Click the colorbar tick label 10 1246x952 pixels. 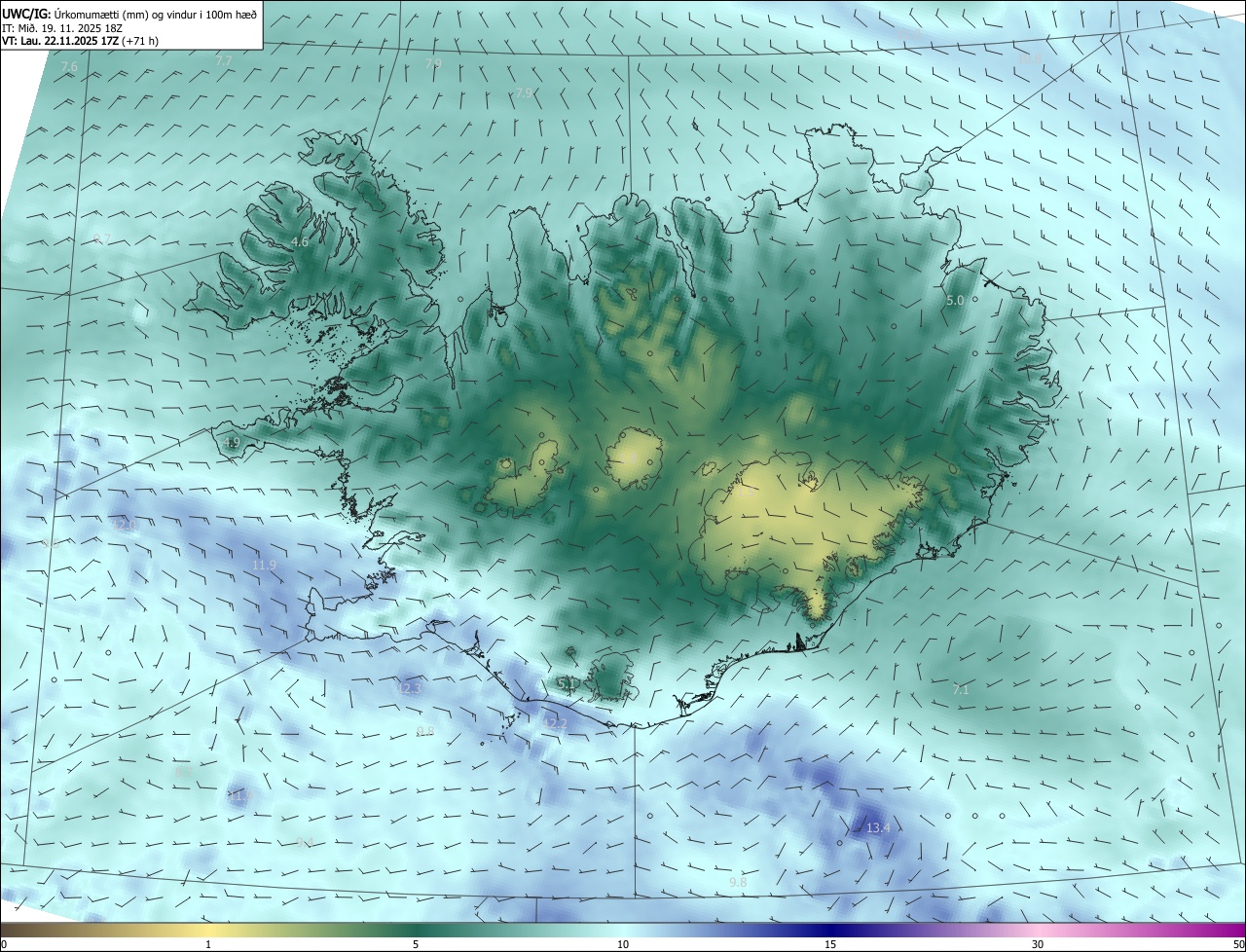point(623,944)
